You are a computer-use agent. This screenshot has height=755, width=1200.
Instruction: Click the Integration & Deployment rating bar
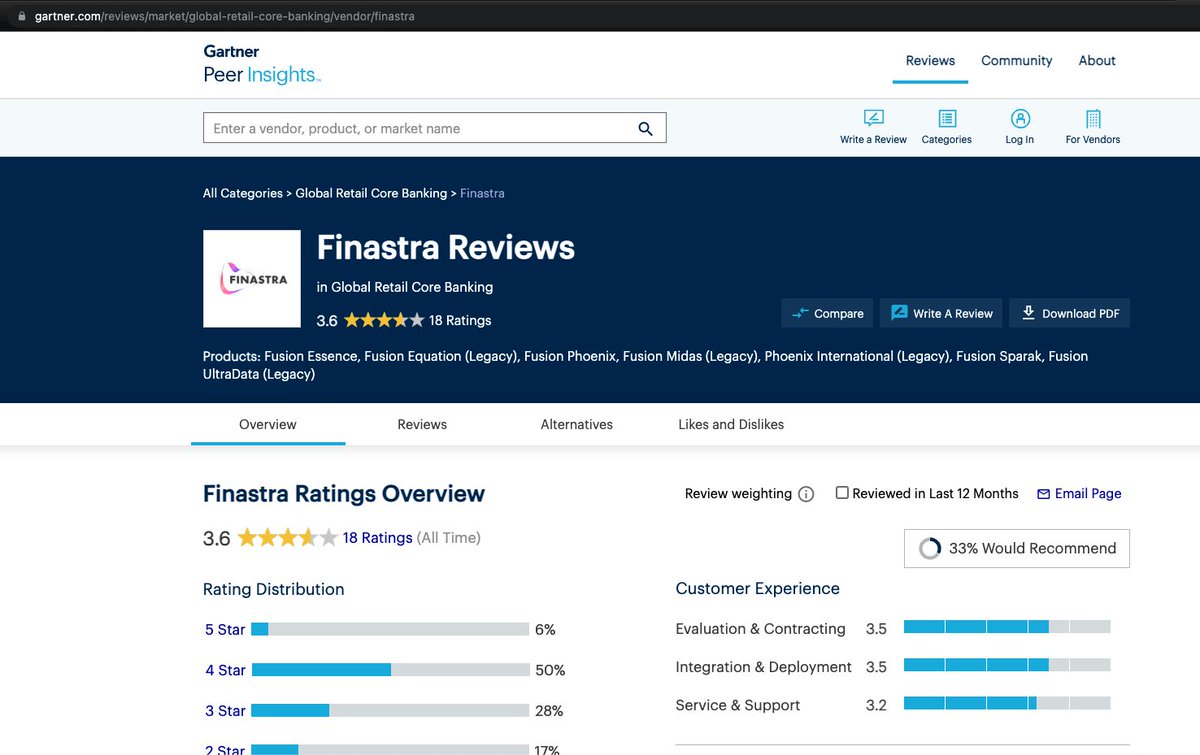(x=1007, y=665)
